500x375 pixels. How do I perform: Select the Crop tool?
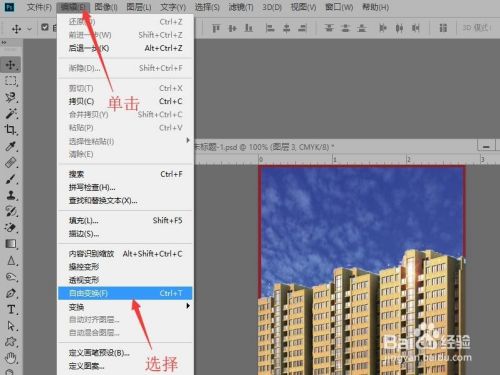(x=11, y=130)
